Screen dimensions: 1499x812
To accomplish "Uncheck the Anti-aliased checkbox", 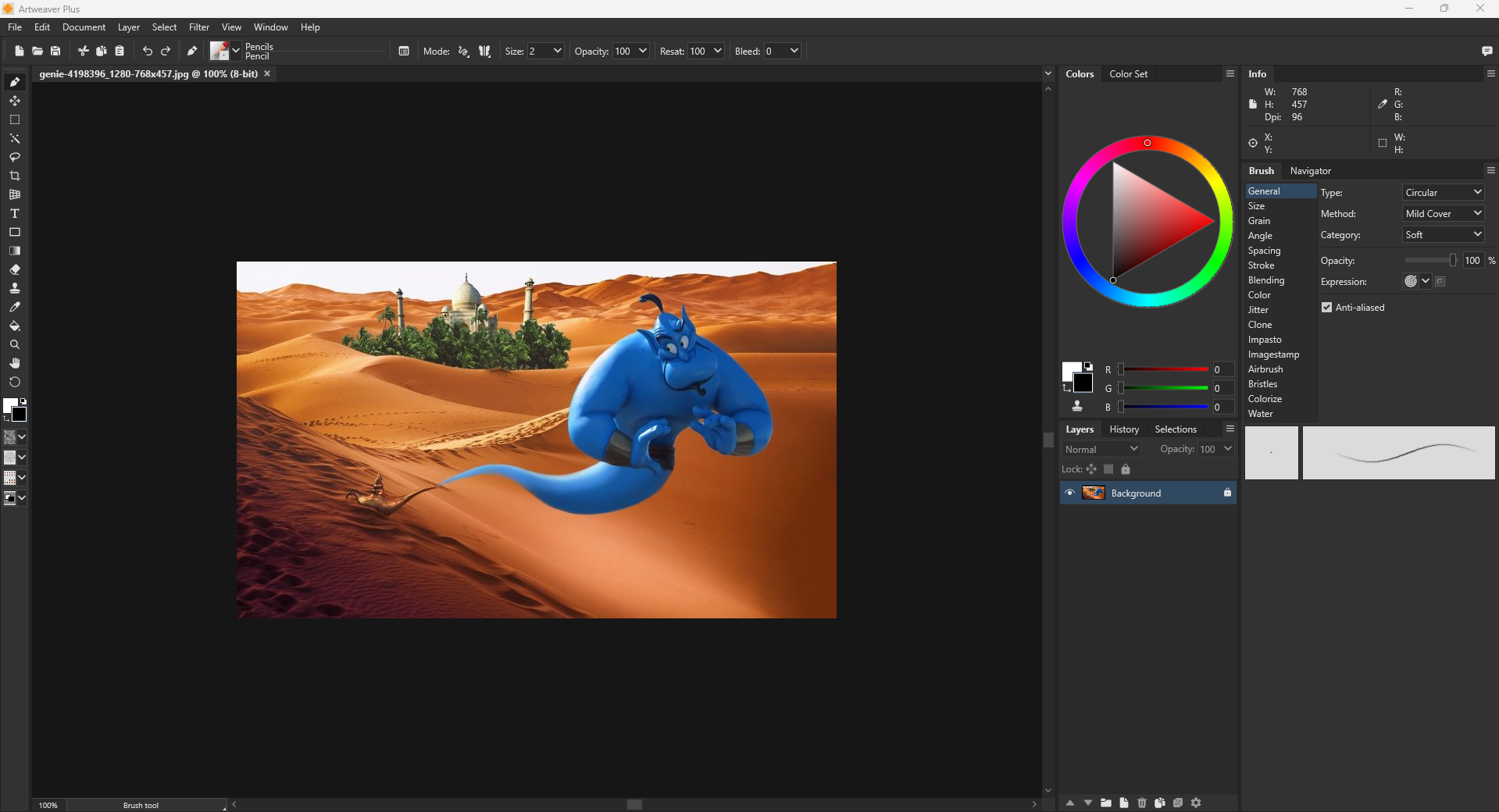I will pos(1326,308).
